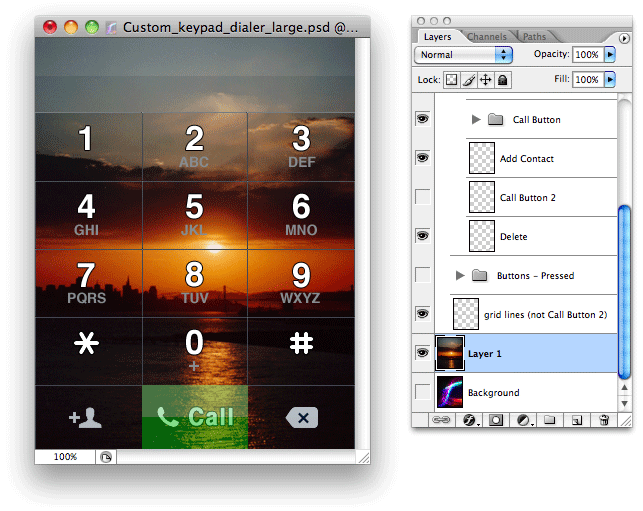The height and width of the screenshot is (511, 643).
Task: Select the Add Contact layer name
Action: (527, 159)
